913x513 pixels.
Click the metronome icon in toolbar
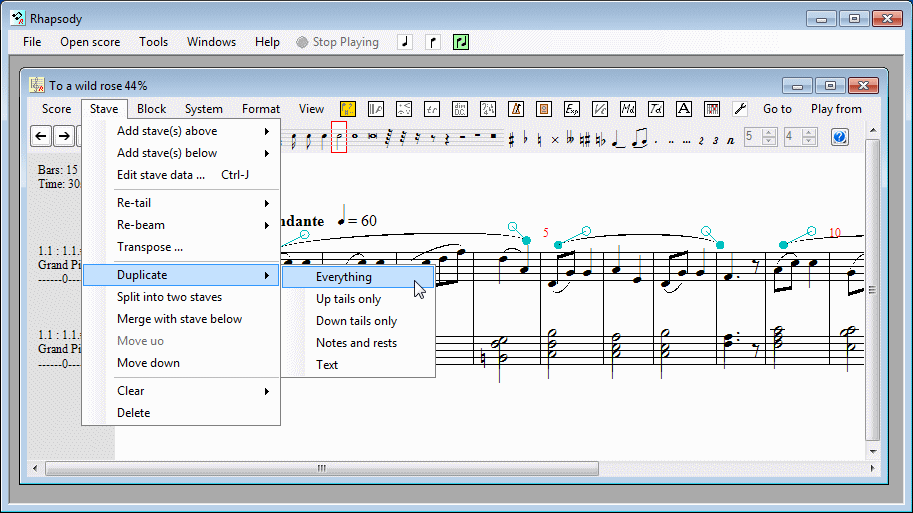click(516, 109)
